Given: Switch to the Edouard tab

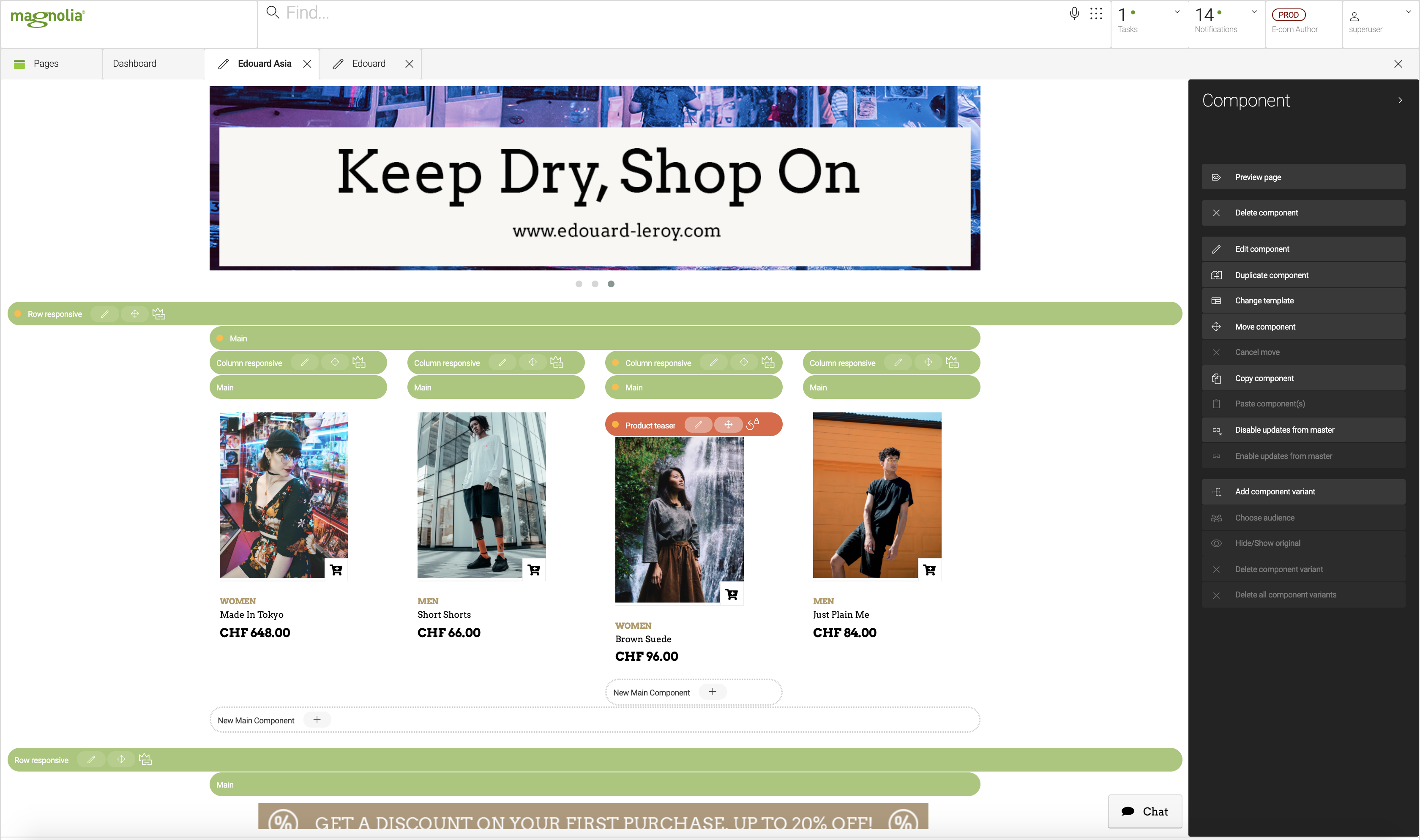Looking at the screenshot, I should point(369,63).
